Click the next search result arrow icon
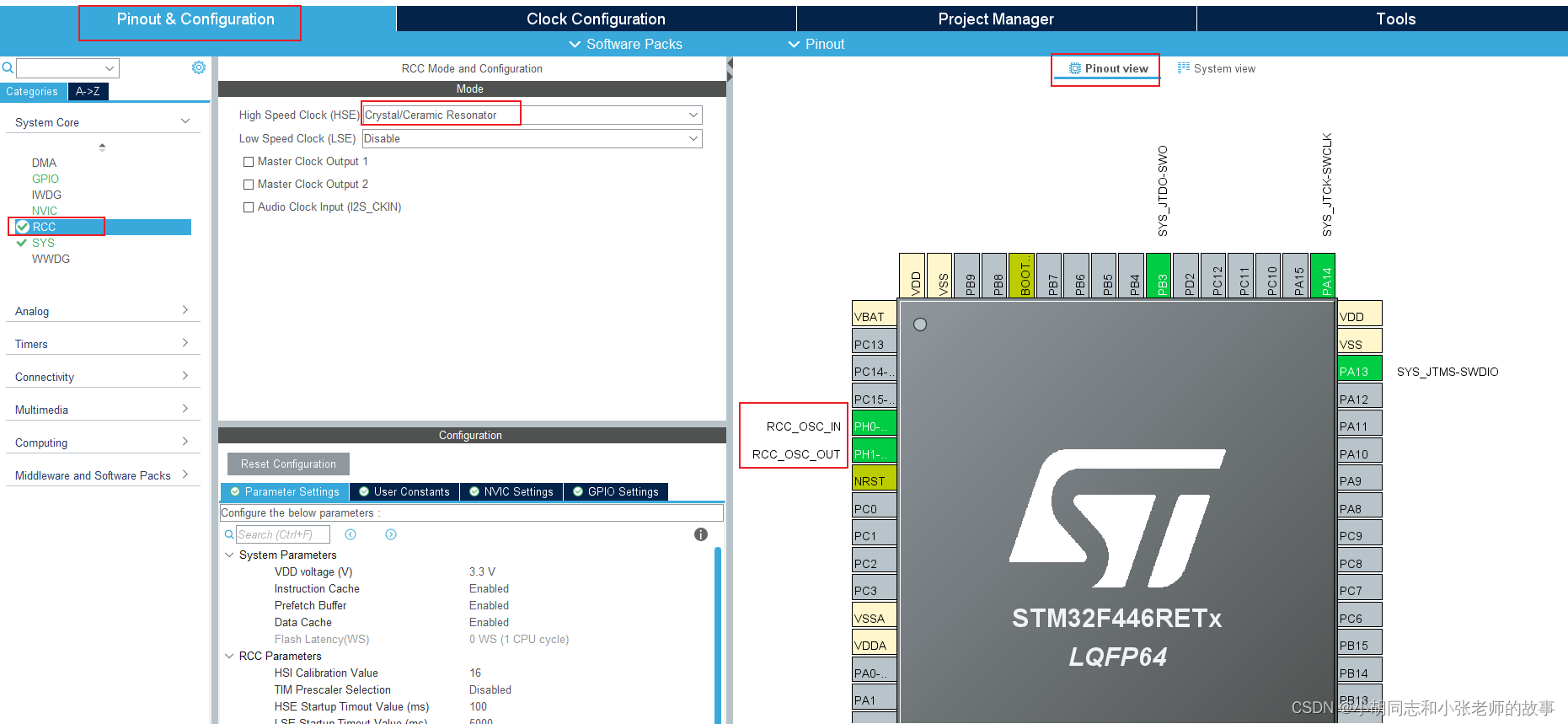 click(391, 534)
